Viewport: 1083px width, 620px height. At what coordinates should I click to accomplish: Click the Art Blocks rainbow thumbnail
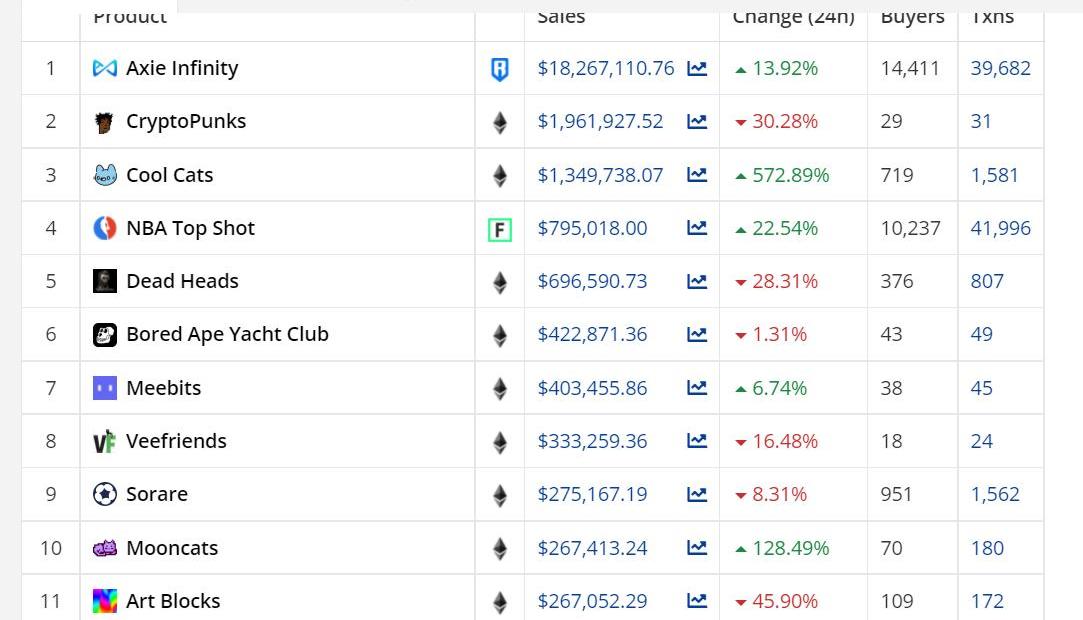click(x=105, y=601)
